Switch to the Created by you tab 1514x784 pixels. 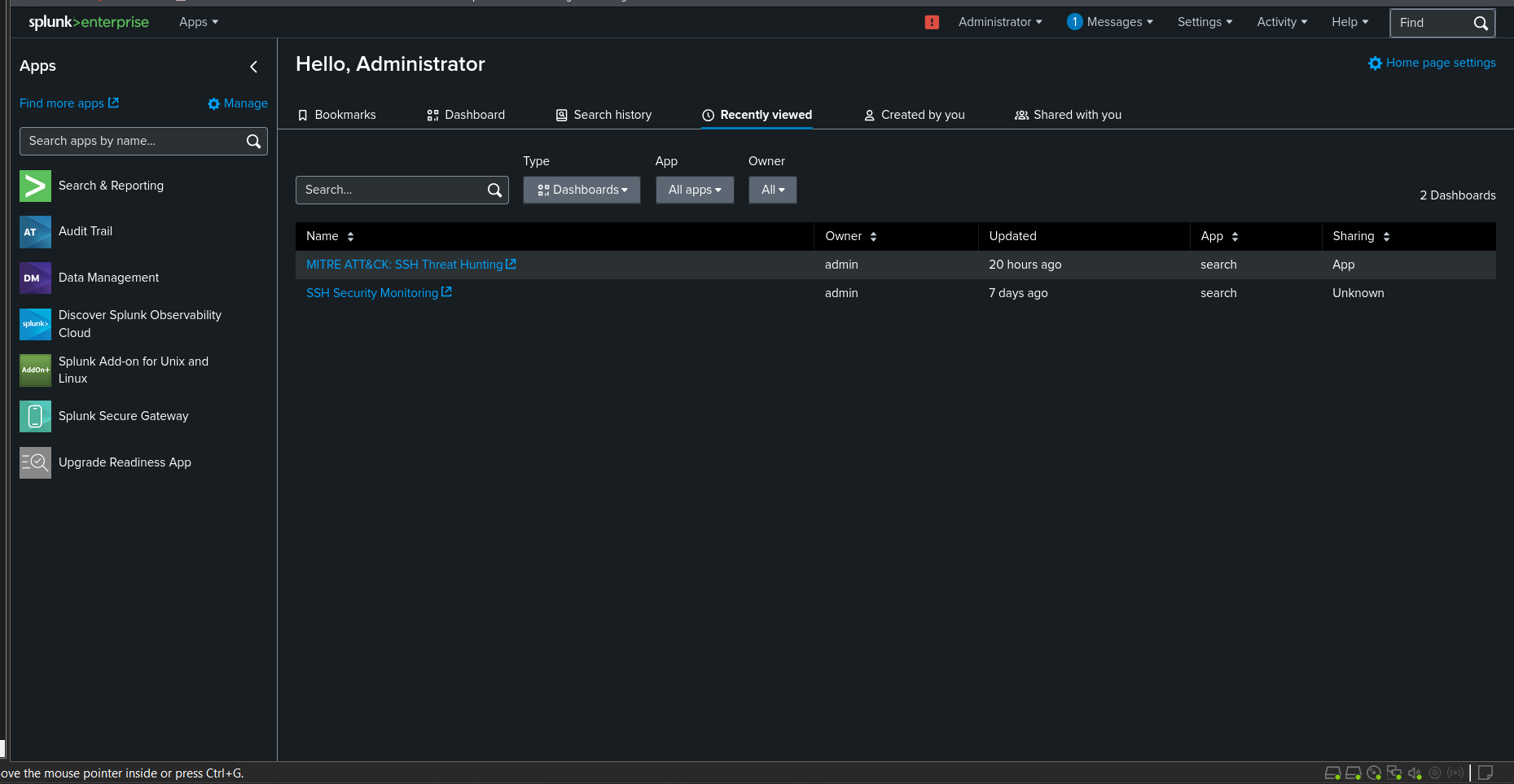click(x=914, y=115)
